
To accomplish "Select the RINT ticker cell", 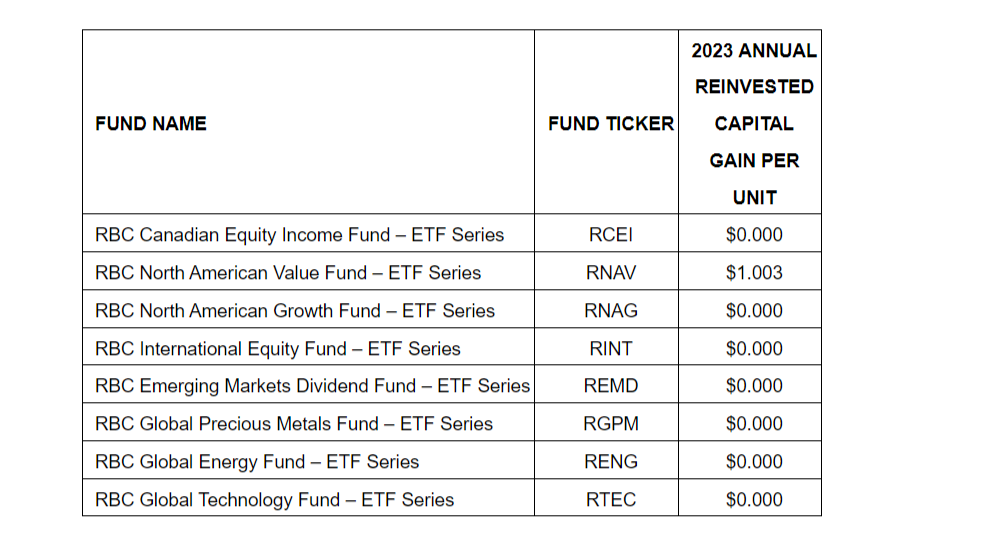I will pyautogui.click(x=609, y=349).
